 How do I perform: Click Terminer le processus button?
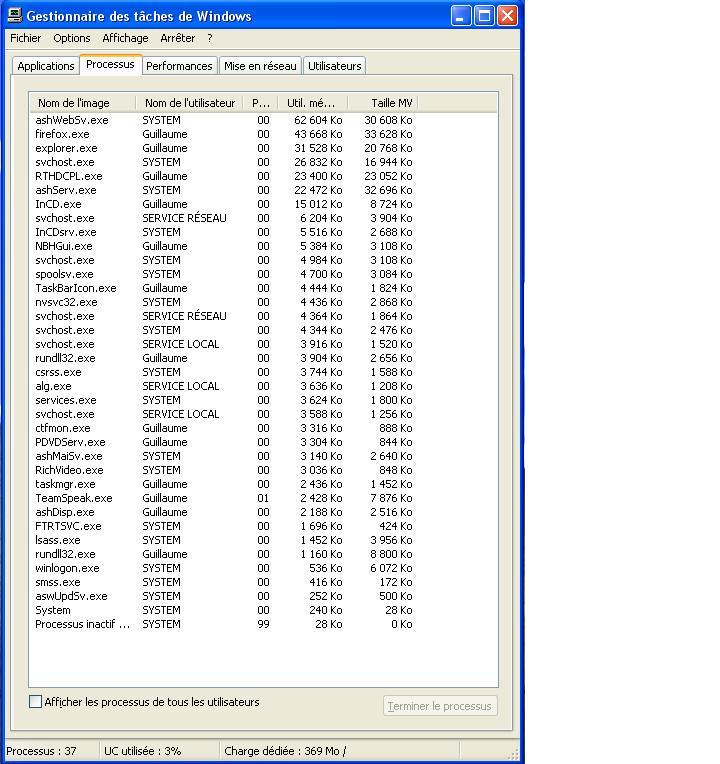coord(440,706)
